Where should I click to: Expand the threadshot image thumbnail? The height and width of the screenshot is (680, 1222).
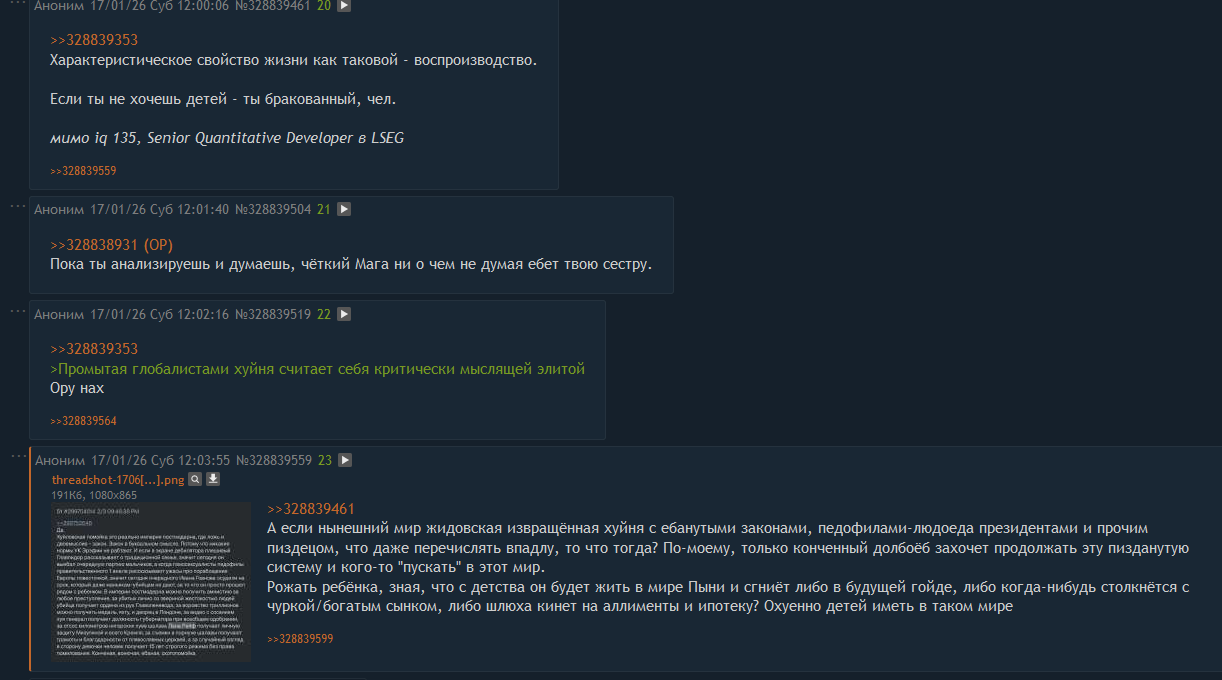(x=151, y=582)
